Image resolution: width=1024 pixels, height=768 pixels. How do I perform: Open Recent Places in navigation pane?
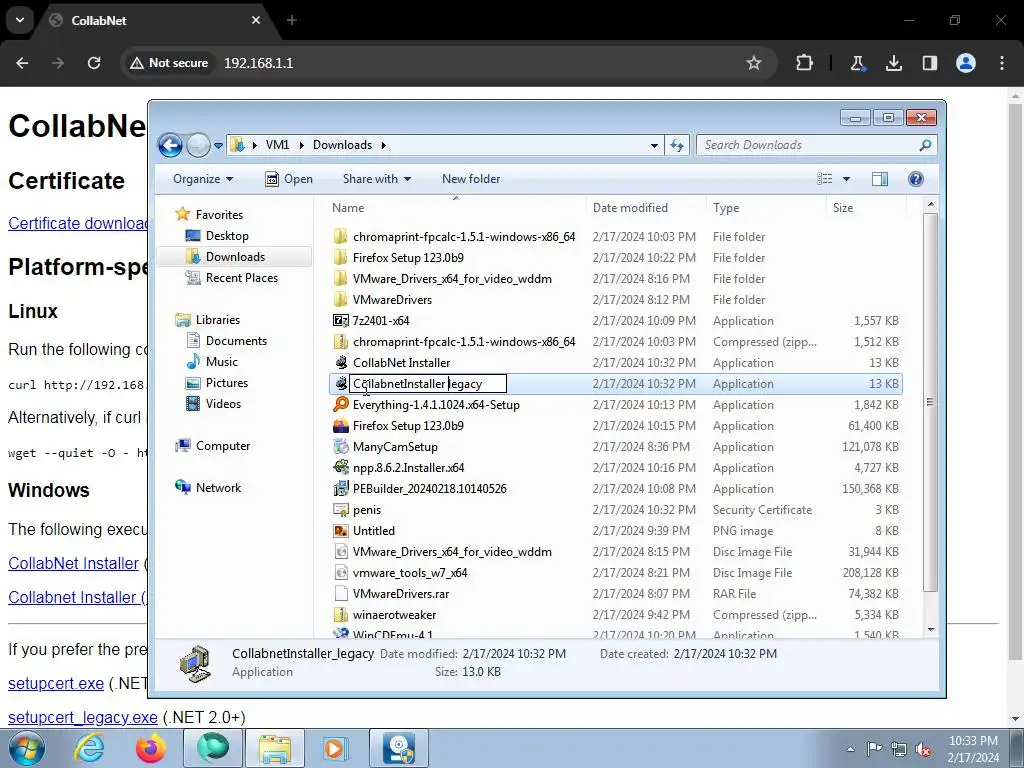[242, 278]
